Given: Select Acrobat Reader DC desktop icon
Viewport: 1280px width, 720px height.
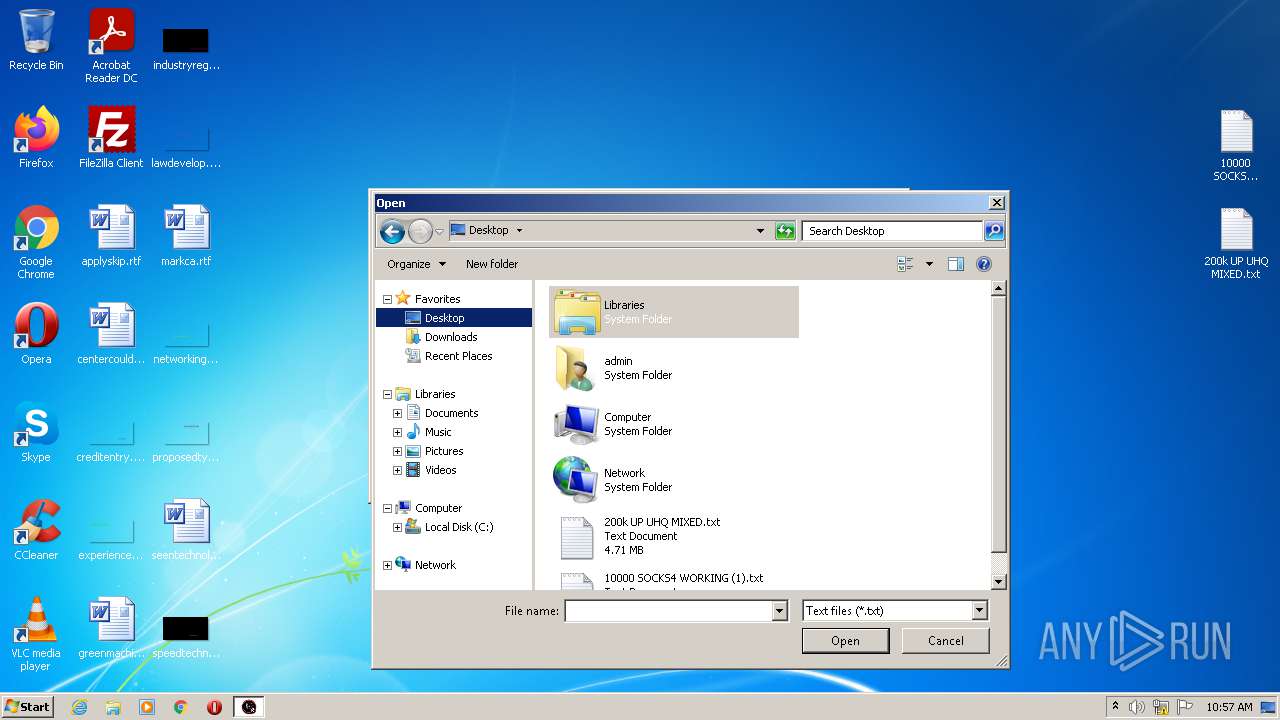Looking at the screenshot, I should click(x=111, y=46).
